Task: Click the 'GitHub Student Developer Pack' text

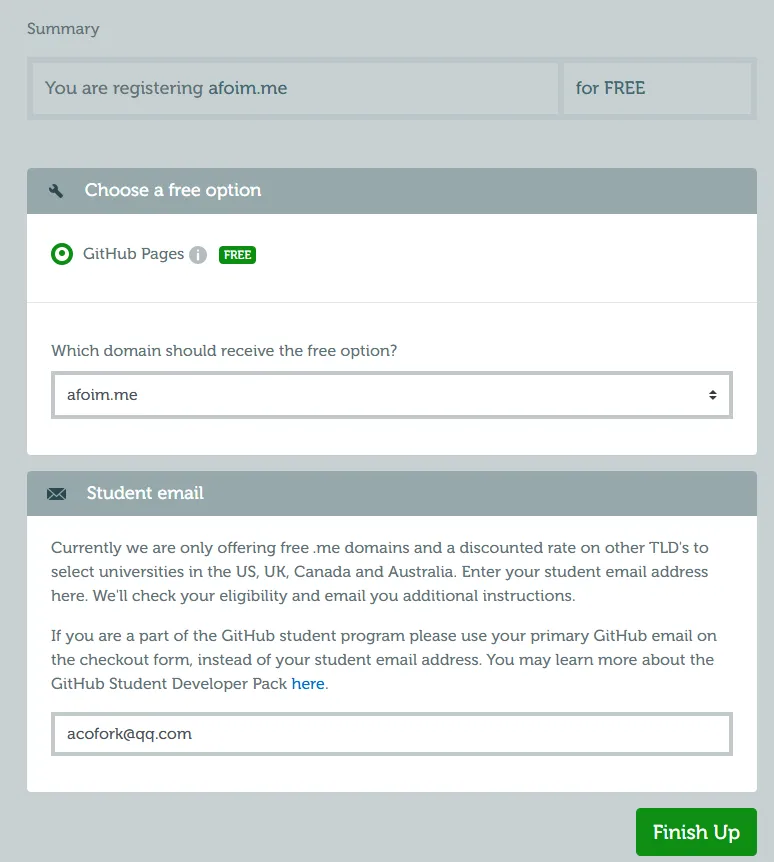Action: [x=169, y=684]
